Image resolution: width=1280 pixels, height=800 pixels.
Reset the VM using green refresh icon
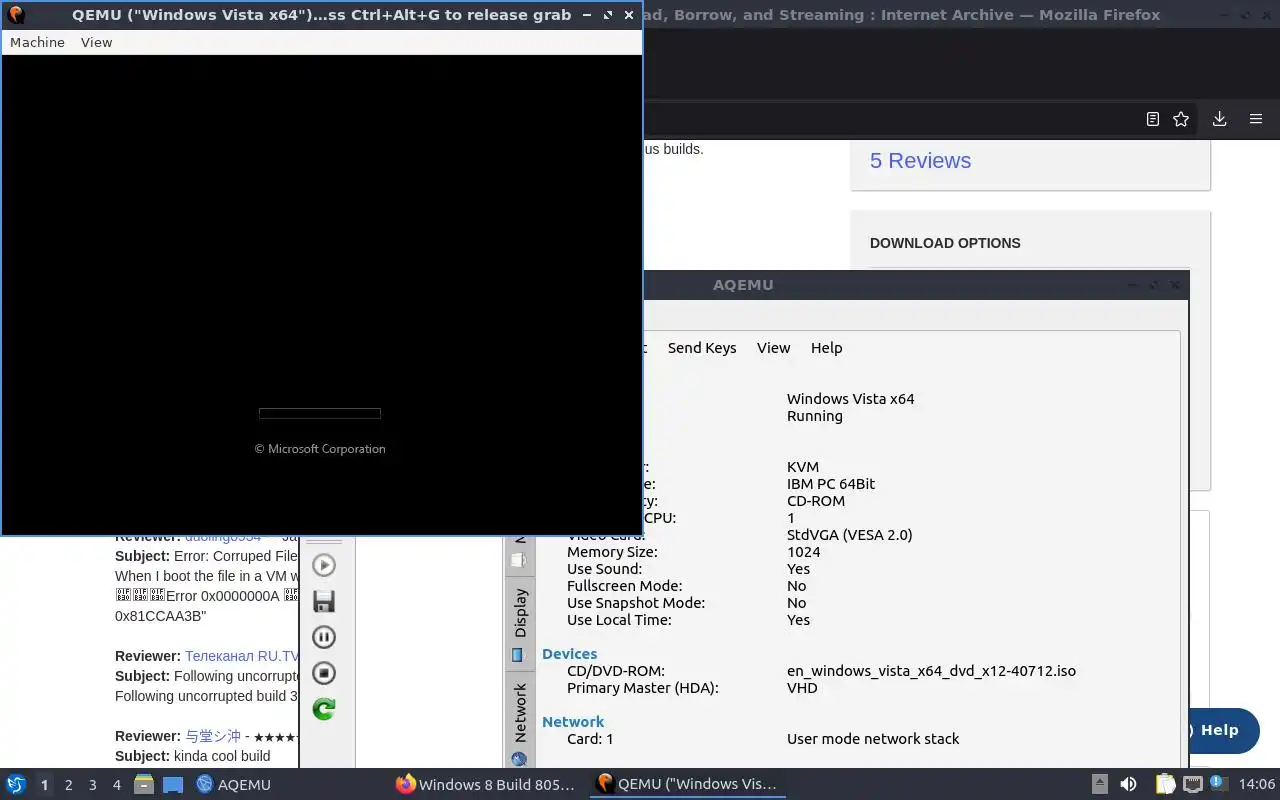(324, 709)
